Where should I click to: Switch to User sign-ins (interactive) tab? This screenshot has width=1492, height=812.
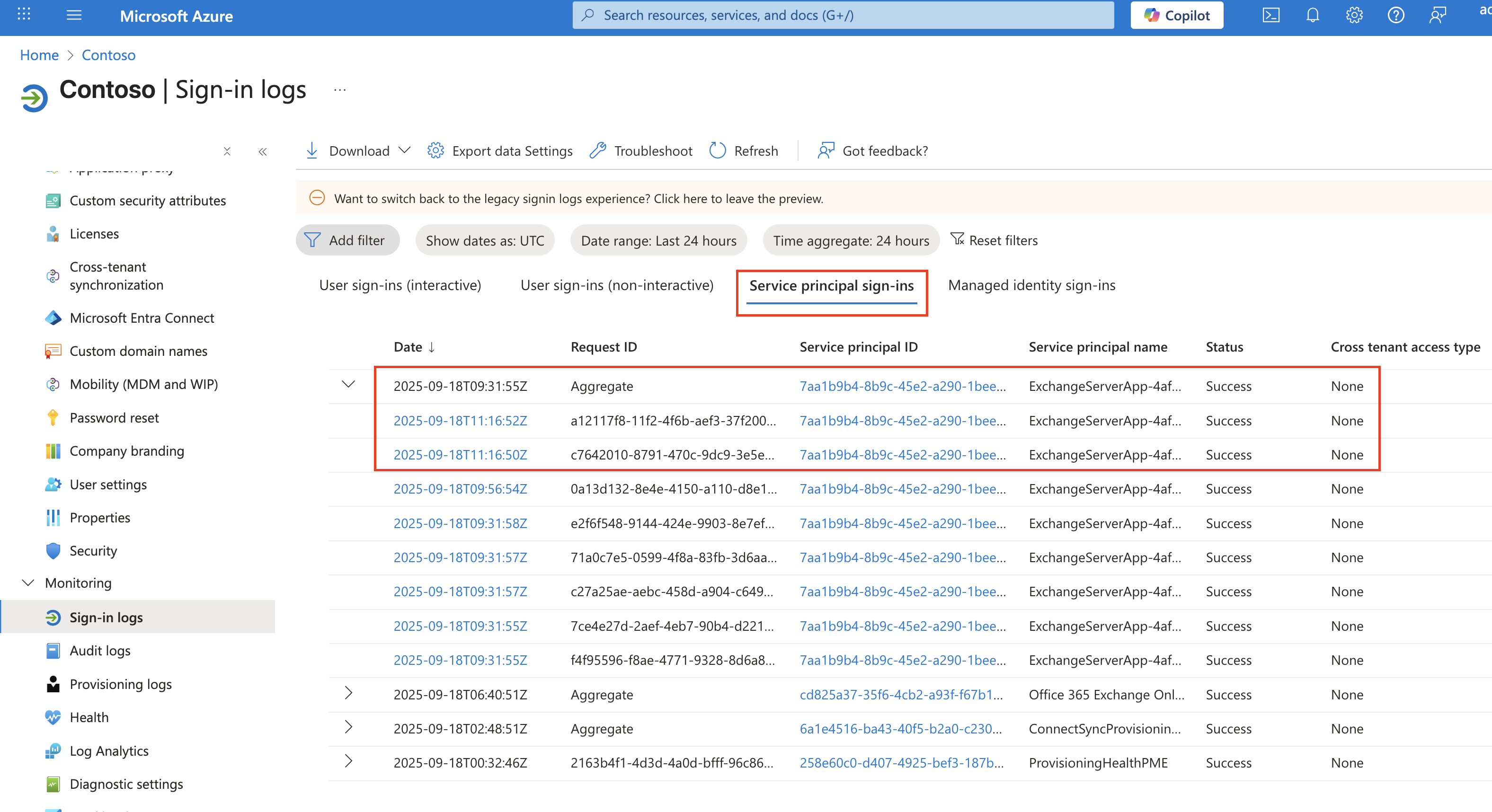coord(400,285)
